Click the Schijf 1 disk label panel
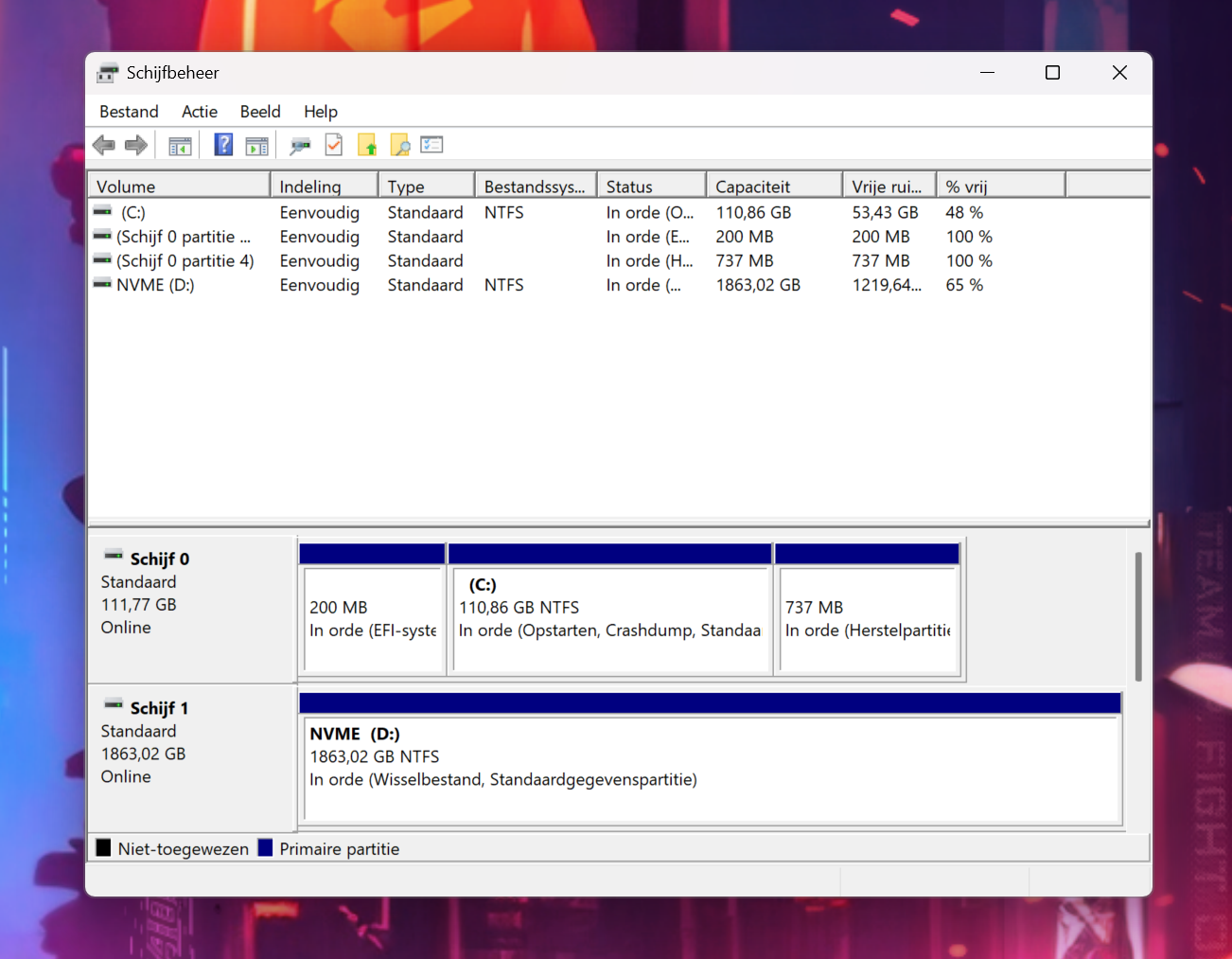Image resolution: width=1232 pixels, height=959 pixels. pos(192,758)
